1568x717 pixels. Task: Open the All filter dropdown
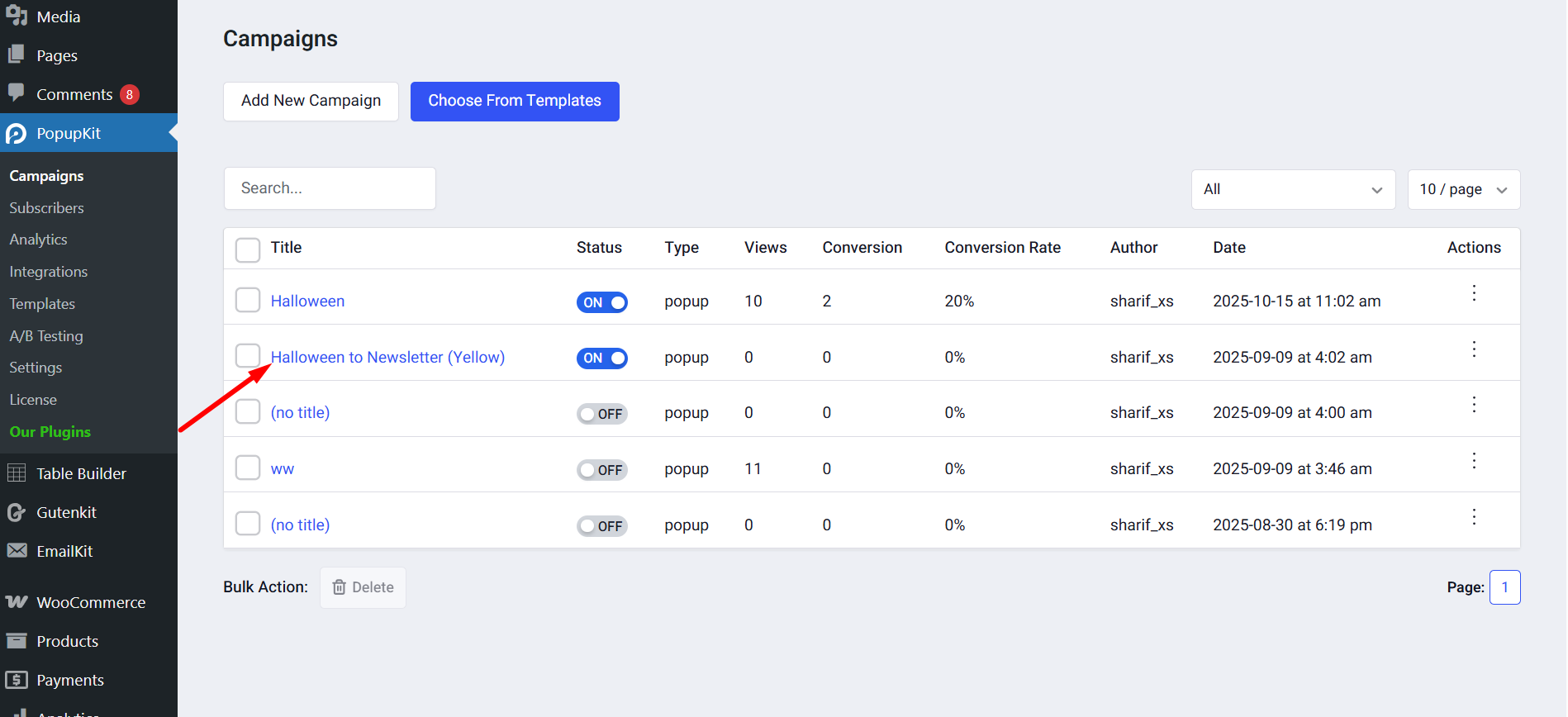click(x=1293, y=190)
